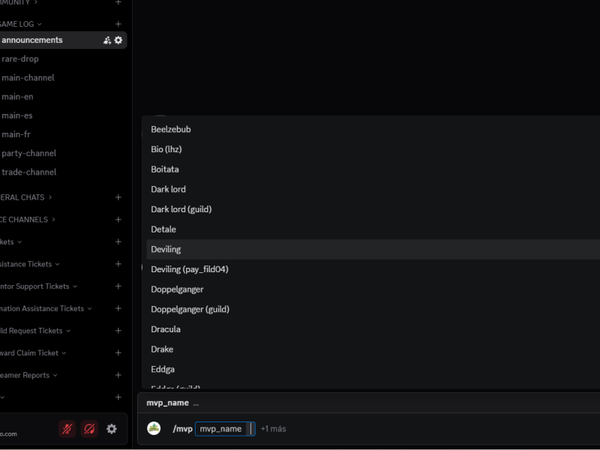Click the /mvp command text
Viewport: 600px width, 450px height.
coord(183,429)
